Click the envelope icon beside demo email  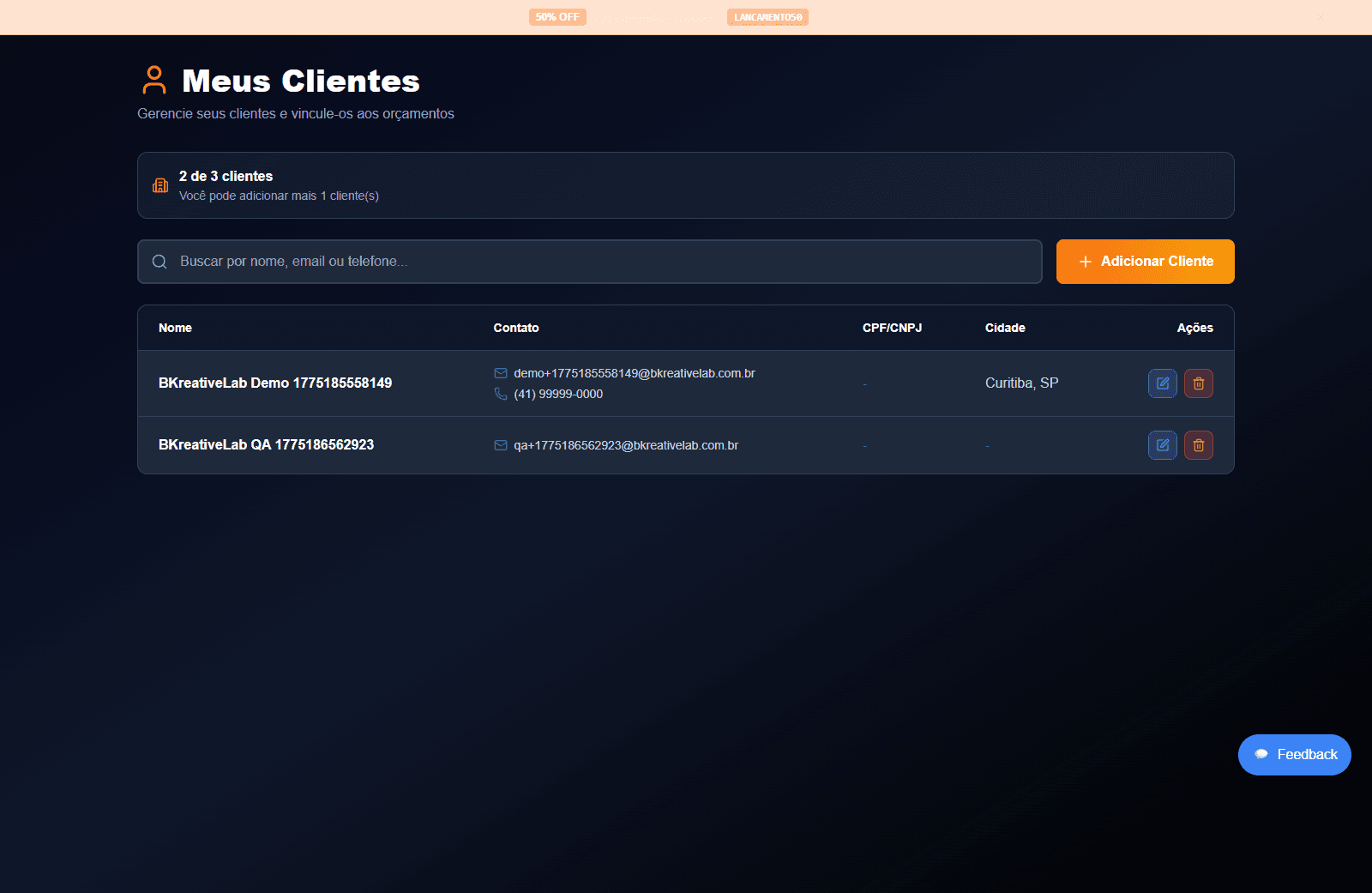[501, 373]
